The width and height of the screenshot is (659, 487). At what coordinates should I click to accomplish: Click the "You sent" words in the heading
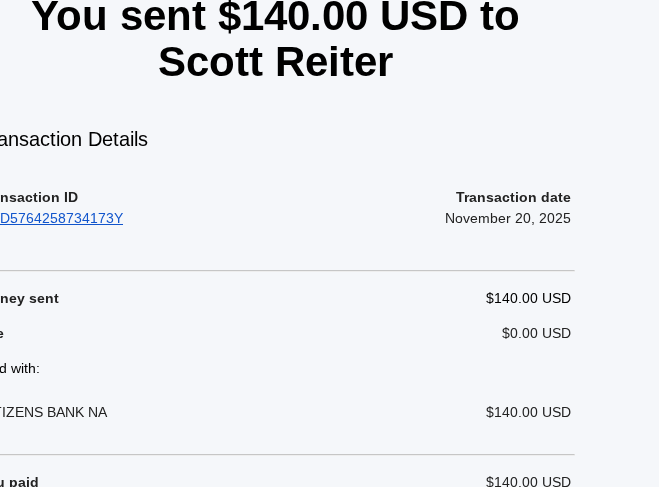pos(119,16)
